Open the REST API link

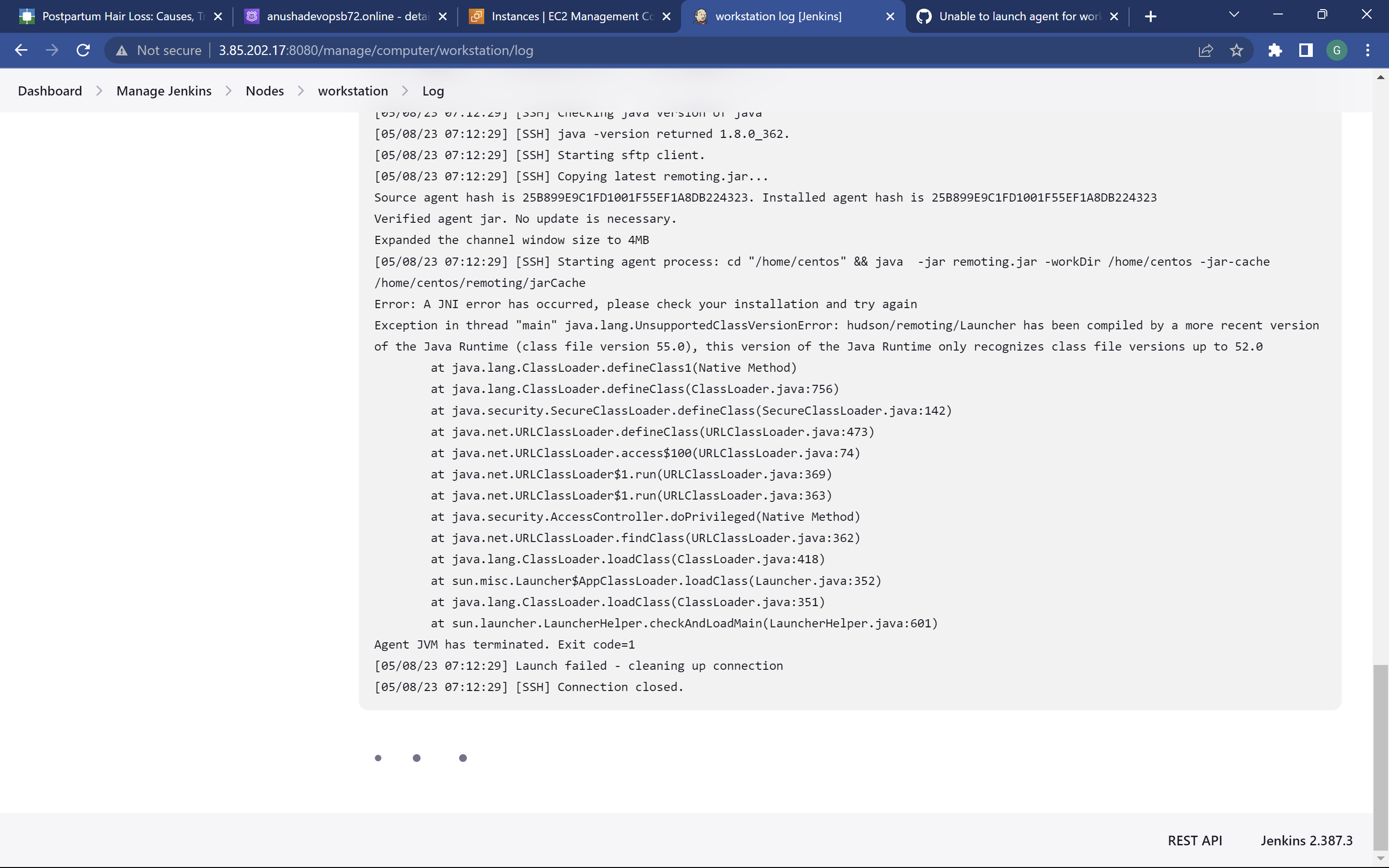pyautogui.click(x=1196, y=840)
